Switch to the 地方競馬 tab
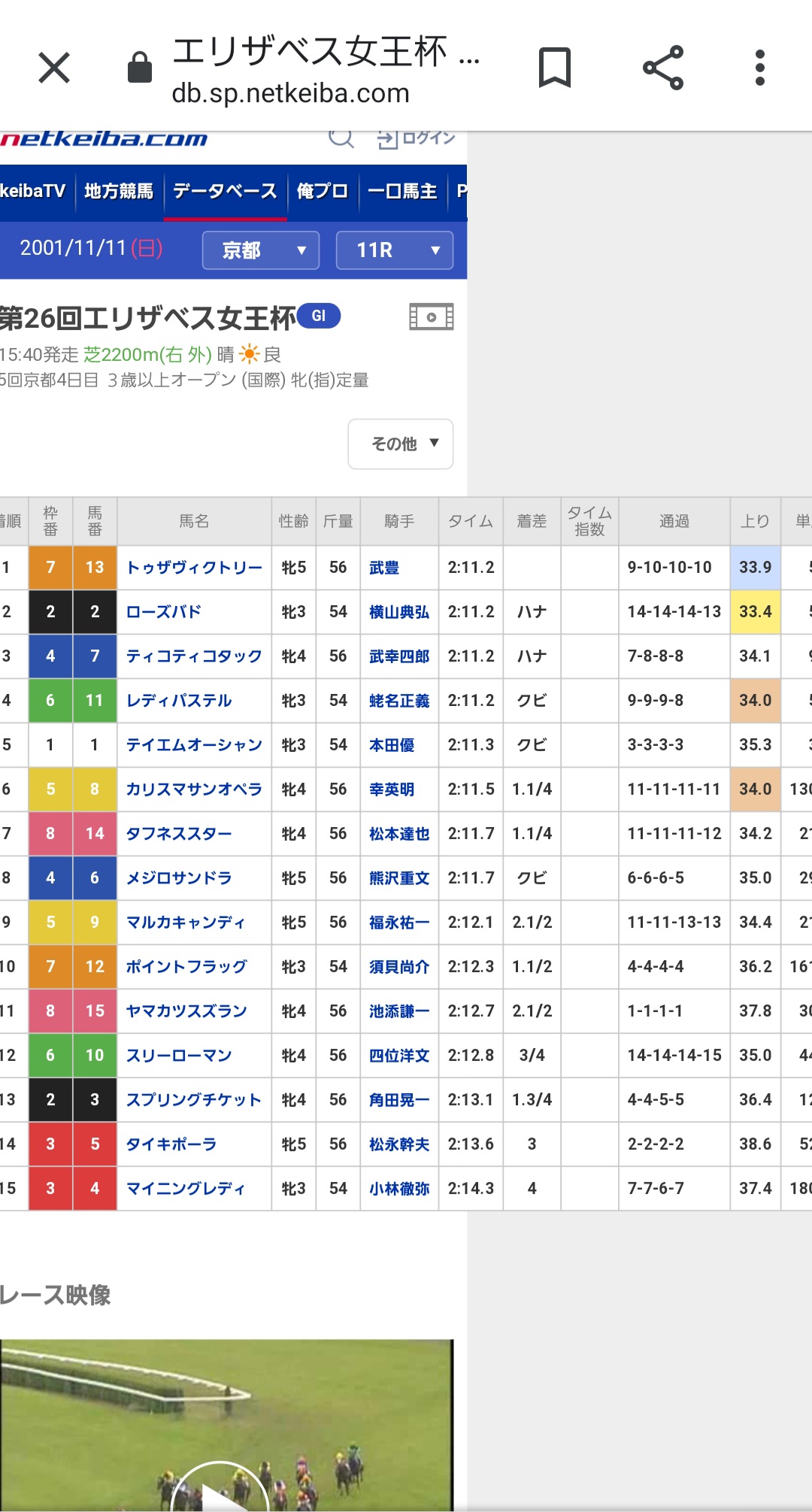 coord(119,192)
